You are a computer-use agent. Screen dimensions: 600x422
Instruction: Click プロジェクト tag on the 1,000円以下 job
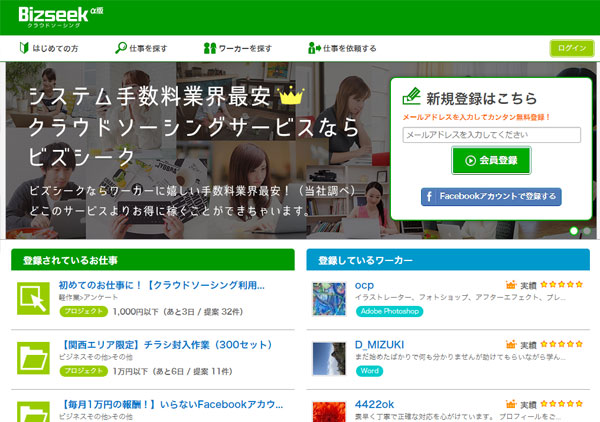[x=83, y=311]
